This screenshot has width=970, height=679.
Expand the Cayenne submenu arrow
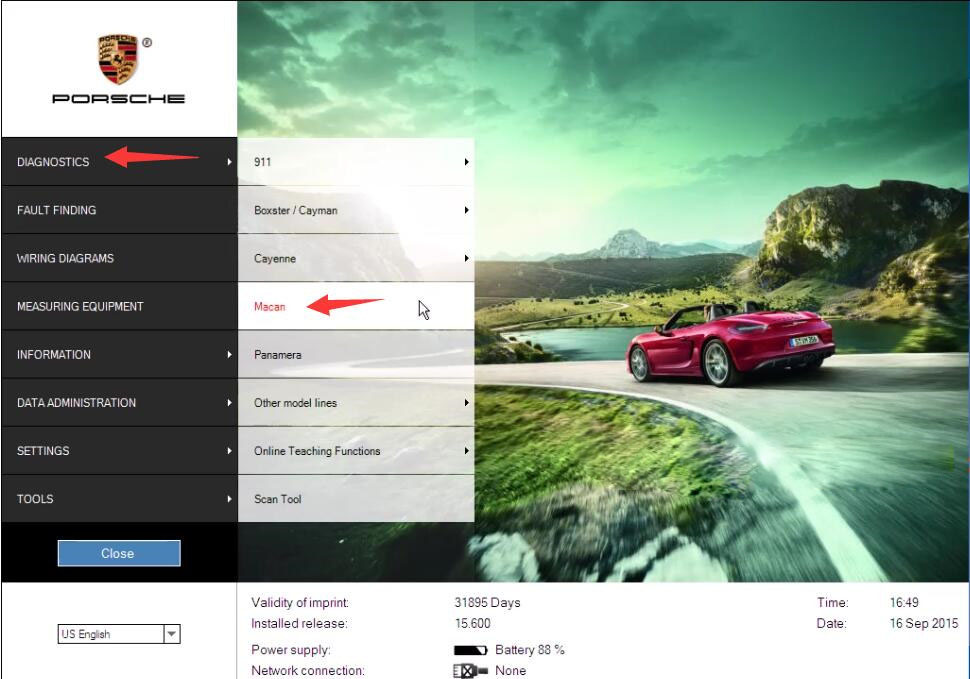coord(466,258)
